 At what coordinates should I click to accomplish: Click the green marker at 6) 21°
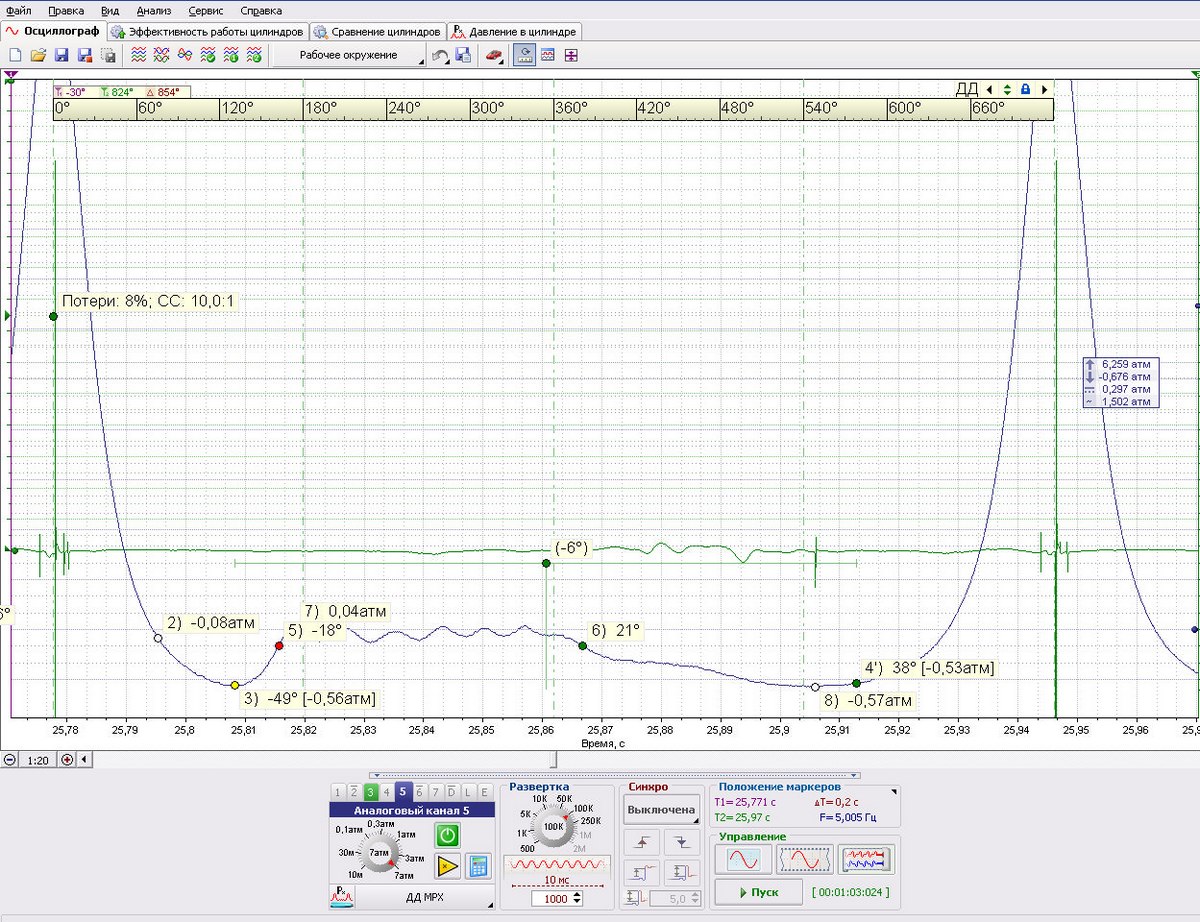pyautogui.click(x=582, y=646)
